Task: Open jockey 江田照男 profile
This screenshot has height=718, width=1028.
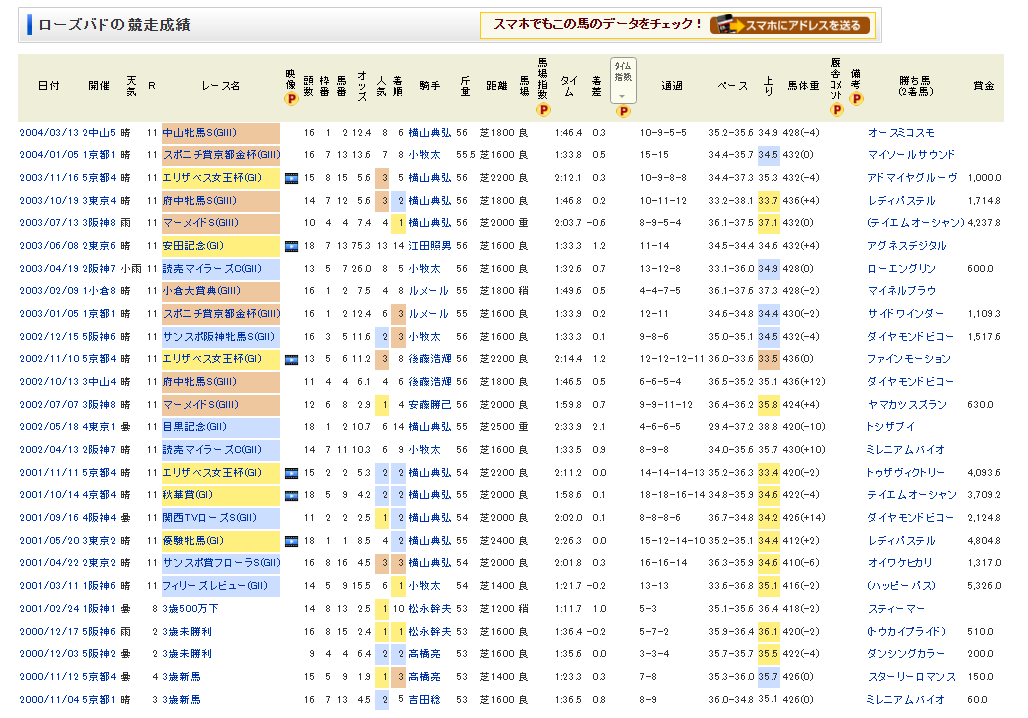Action: (x=429, y=246)
